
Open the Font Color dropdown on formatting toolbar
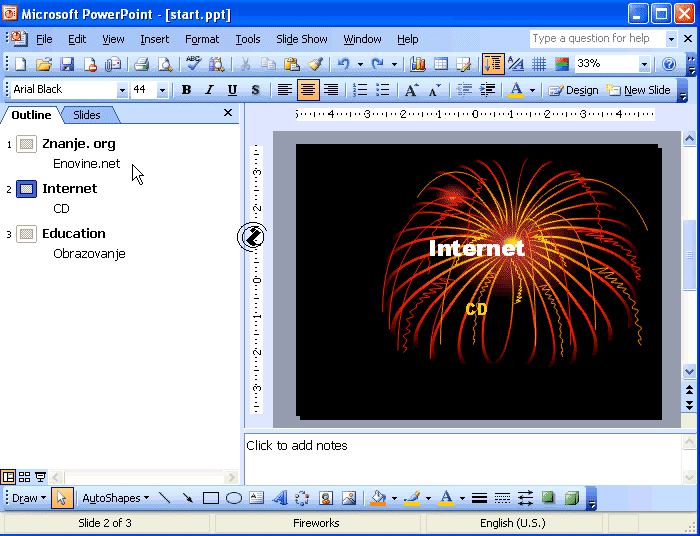532,90
